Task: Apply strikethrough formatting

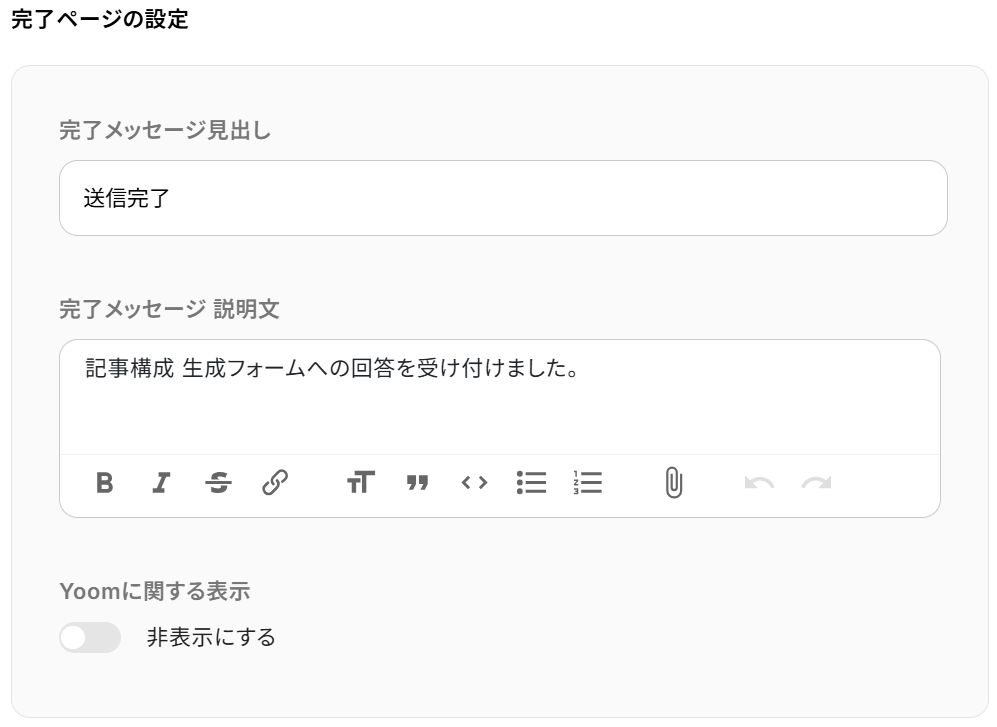Action: pyautogui.click(x=218, y=483)
